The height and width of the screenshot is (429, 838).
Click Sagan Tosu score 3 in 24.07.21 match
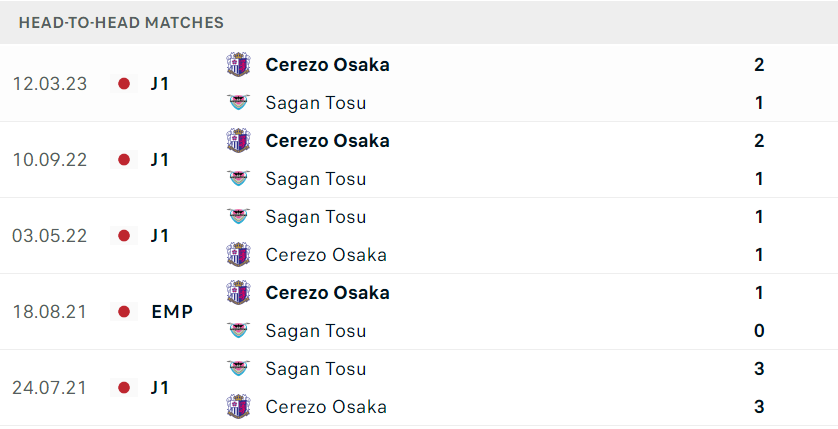pos(759,368)
